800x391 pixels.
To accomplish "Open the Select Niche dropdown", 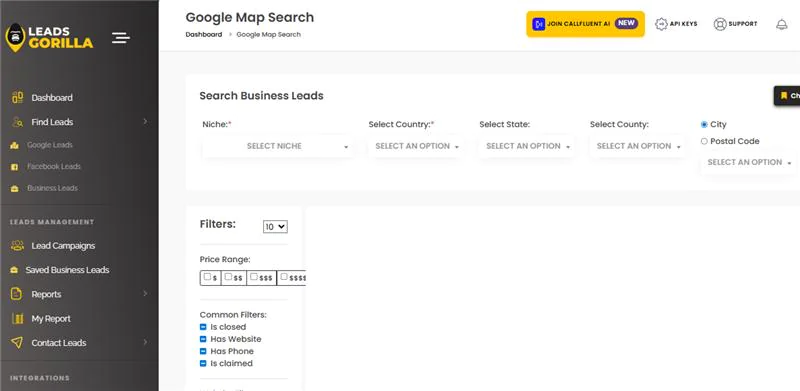I will coord(278,146).
